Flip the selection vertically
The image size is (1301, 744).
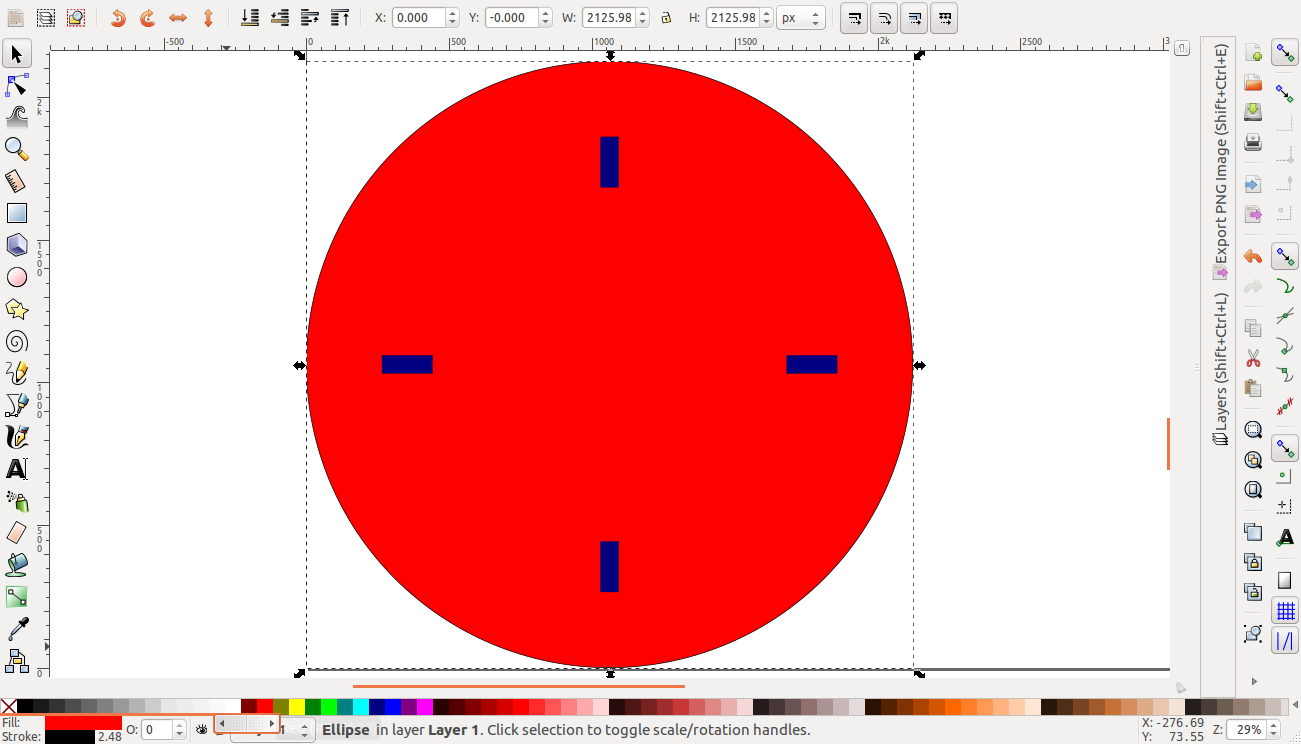point(208,18)
